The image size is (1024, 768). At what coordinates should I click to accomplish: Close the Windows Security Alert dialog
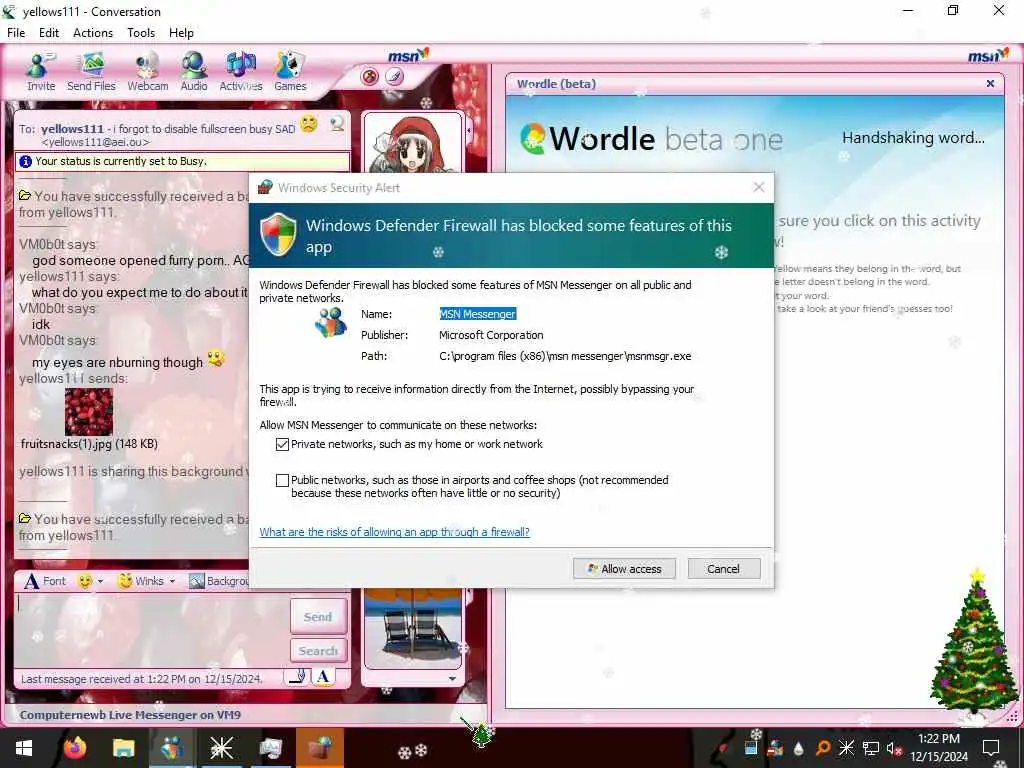point(759,187)
